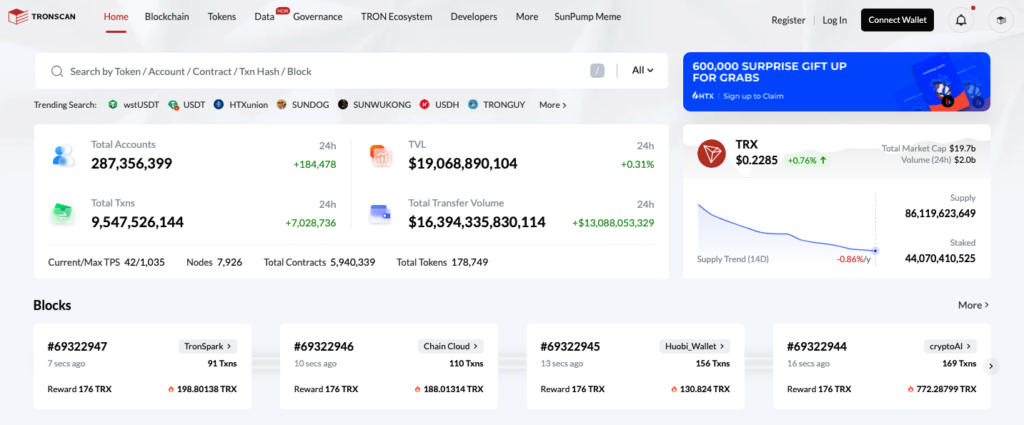Open the Huobi_Wallet producer chip

click(695, 346)
